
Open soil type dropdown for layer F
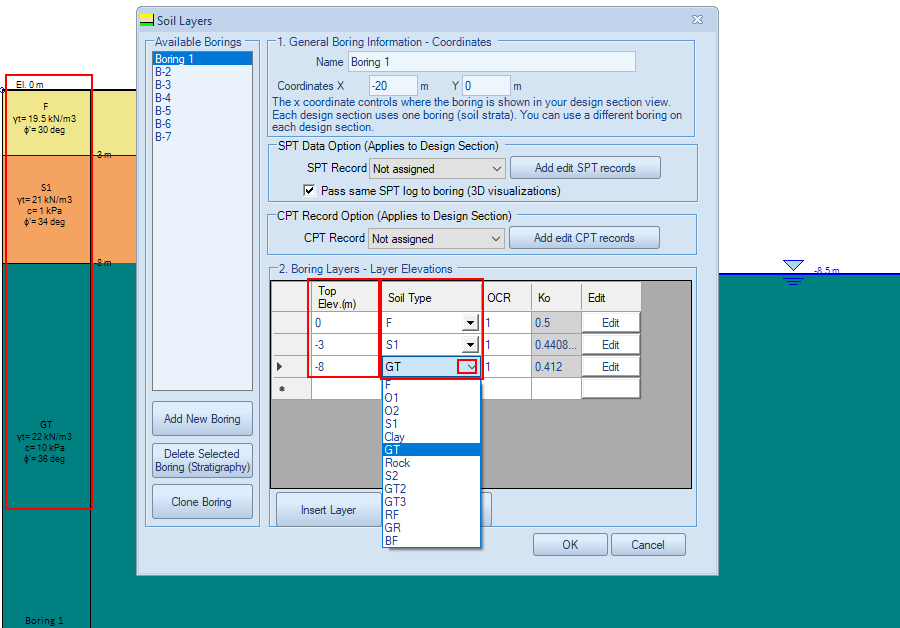click(470, 323)
